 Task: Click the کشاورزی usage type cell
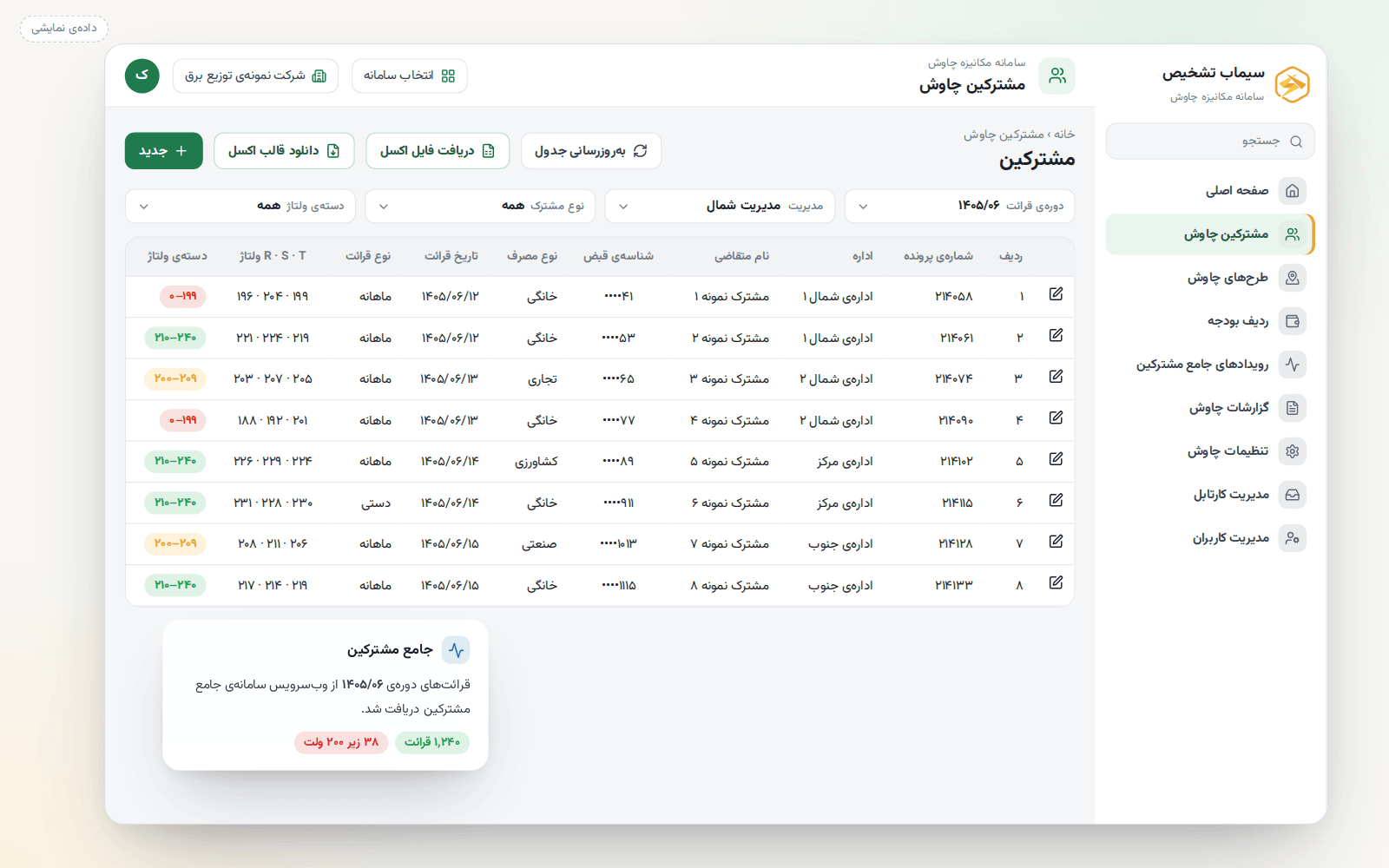[x=537, y=462]
